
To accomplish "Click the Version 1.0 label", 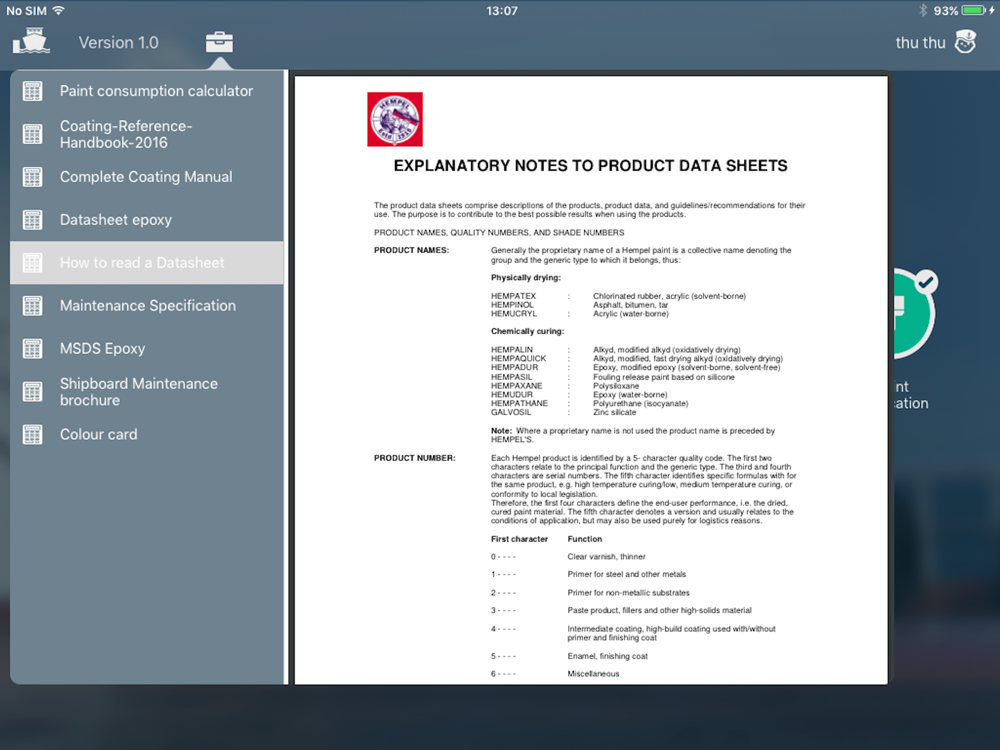I will coord(119,43).
